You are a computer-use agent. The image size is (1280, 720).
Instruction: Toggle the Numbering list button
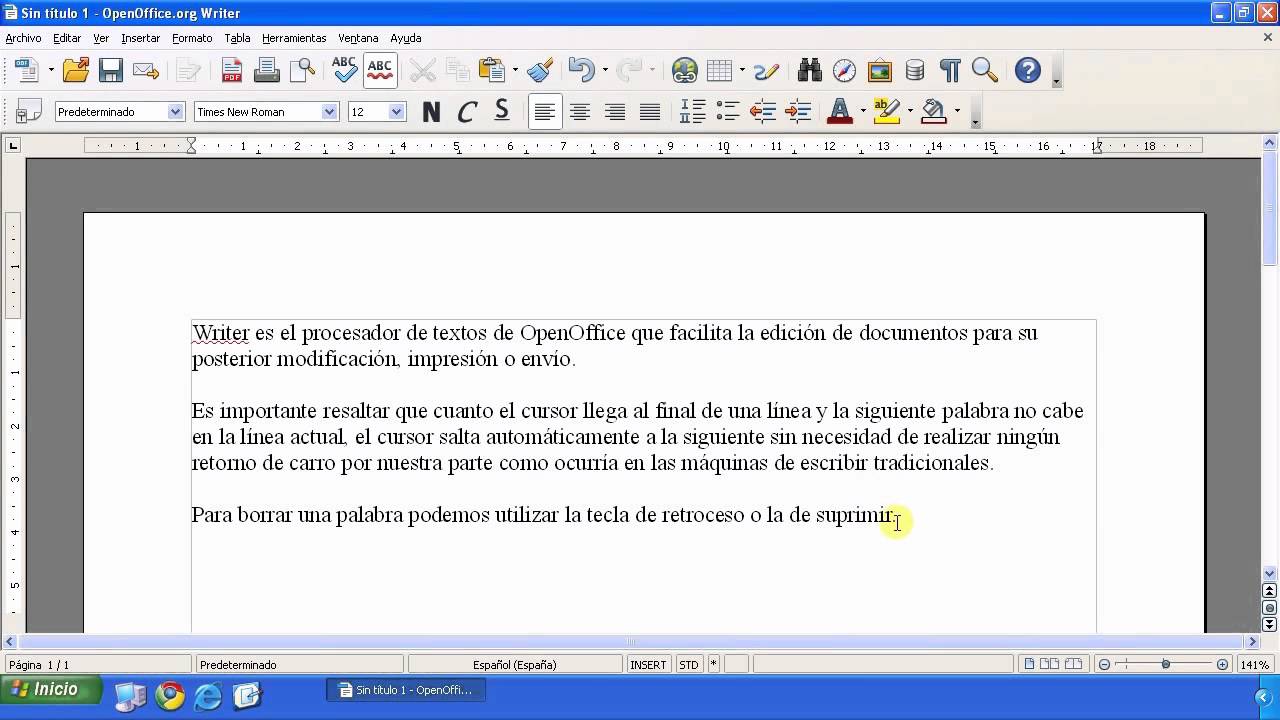click(693, 112)
